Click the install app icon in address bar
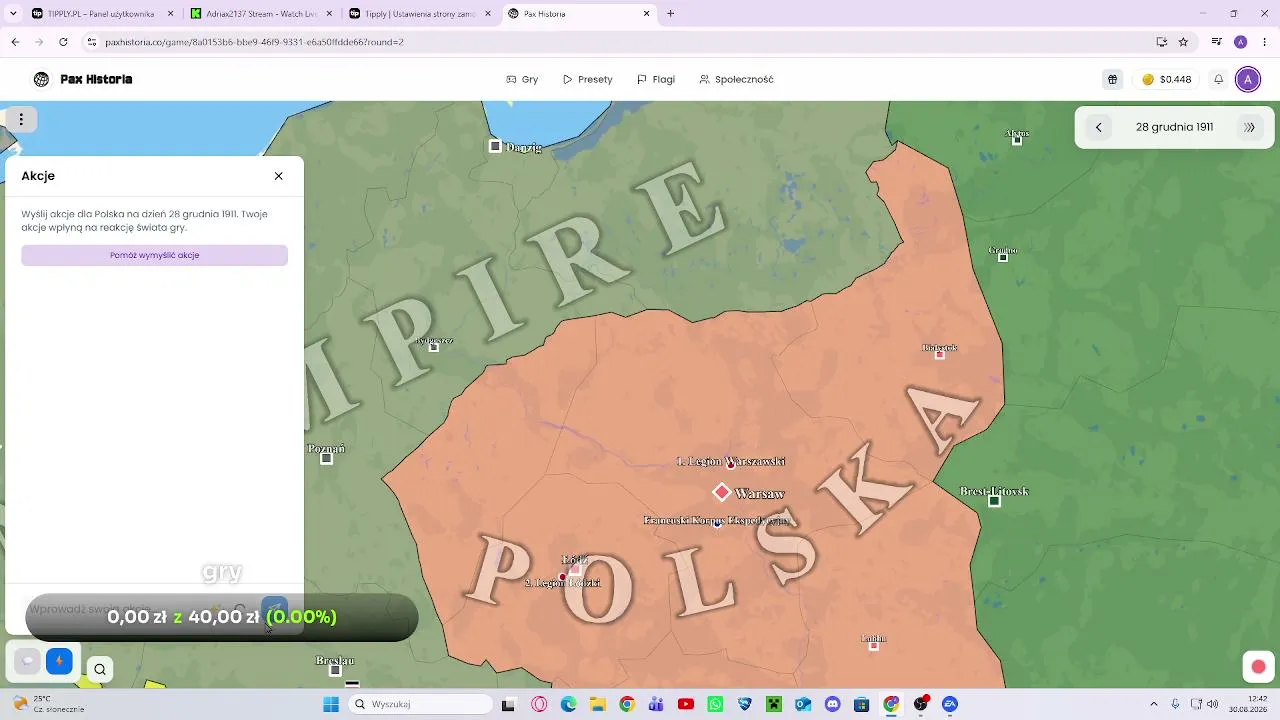 [x=1161, y=42]
